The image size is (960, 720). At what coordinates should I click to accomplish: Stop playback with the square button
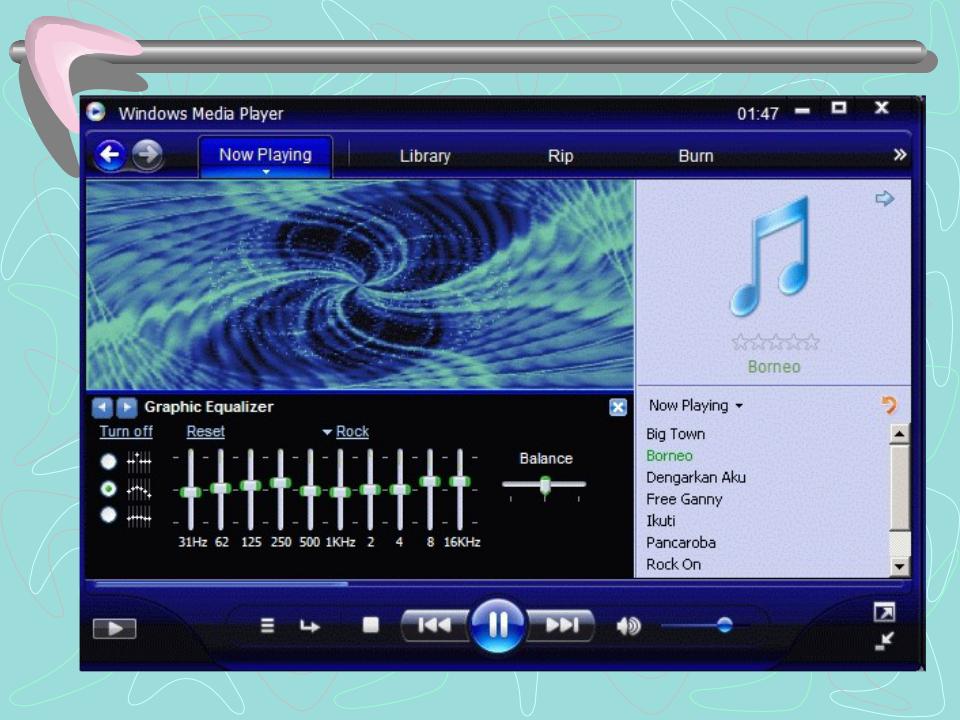(x=370, y=625)
